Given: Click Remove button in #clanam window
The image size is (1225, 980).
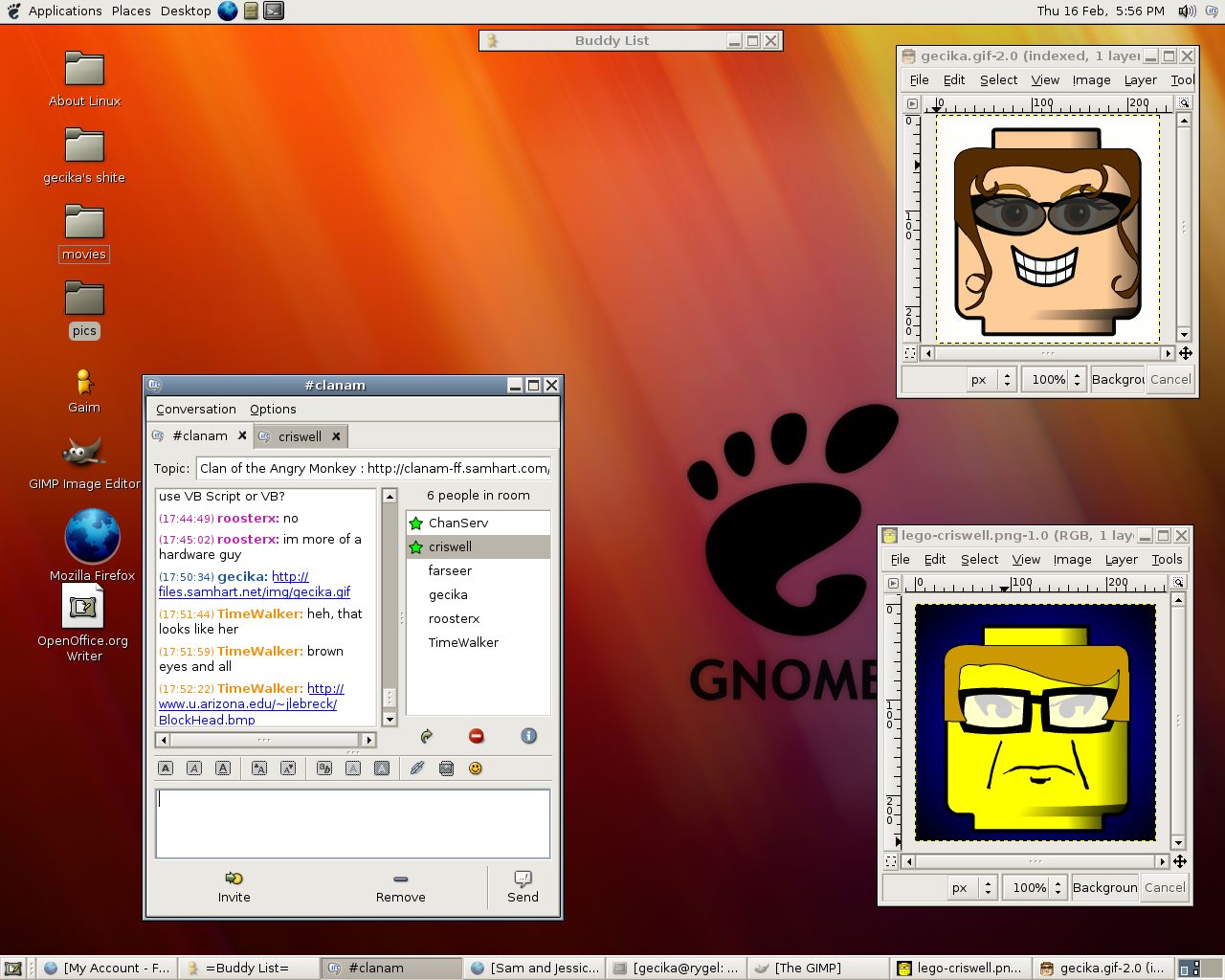Looking at the screenshot, I should tap(401, 887).
